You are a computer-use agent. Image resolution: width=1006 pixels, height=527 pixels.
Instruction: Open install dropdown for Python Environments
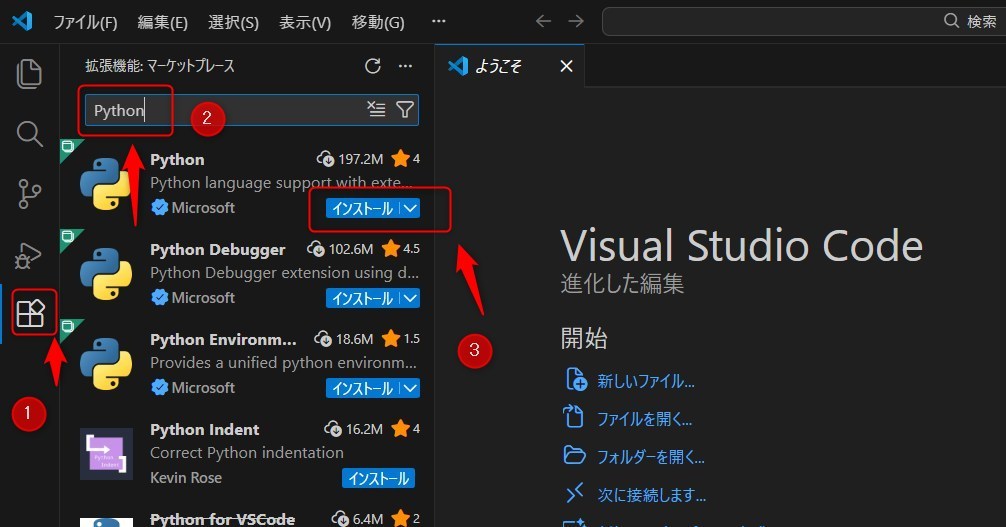[411, 388]
